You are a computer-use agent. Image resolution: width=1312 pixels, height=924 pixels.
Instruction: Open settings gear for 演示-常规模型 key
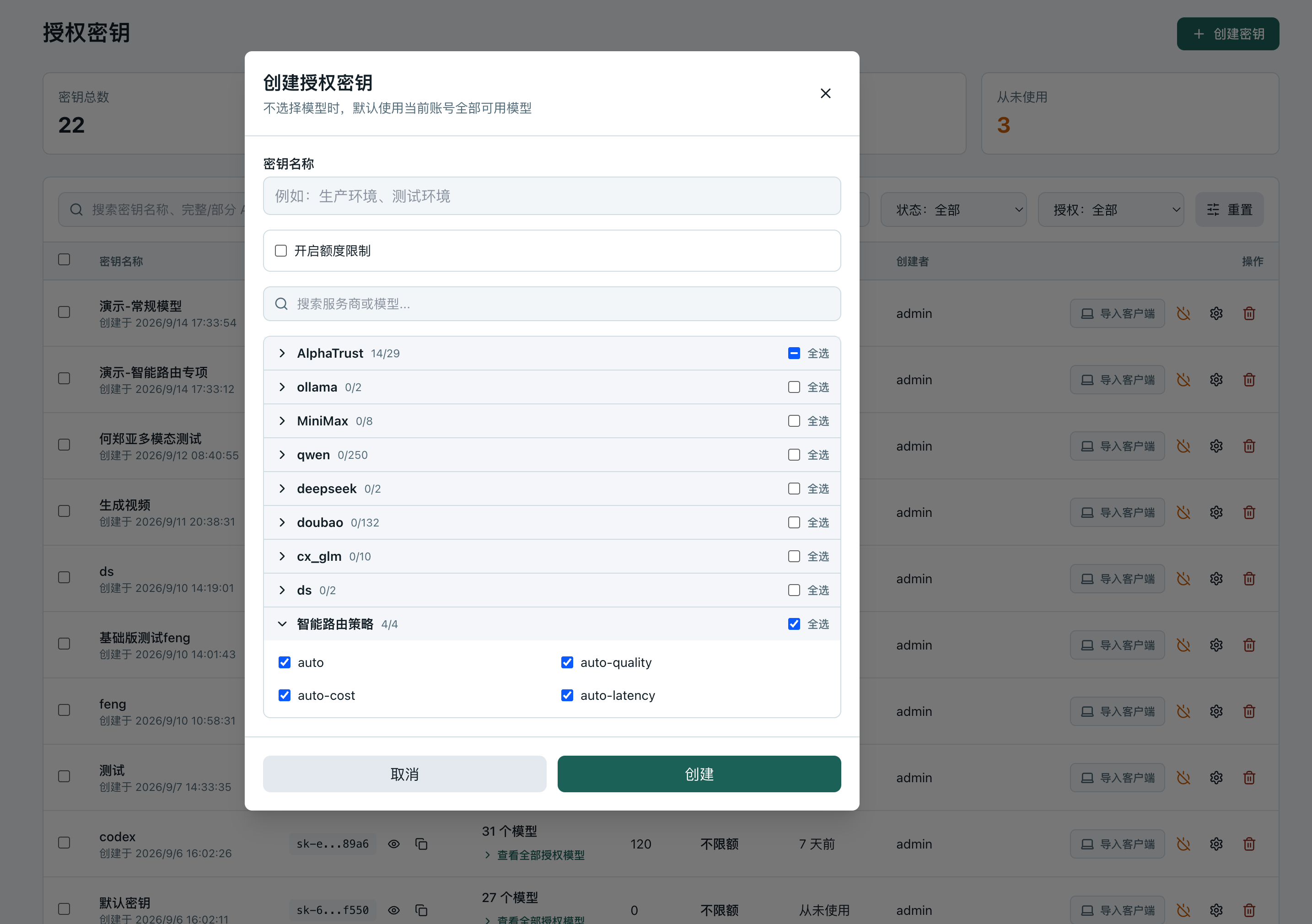tap(1216, 313)
